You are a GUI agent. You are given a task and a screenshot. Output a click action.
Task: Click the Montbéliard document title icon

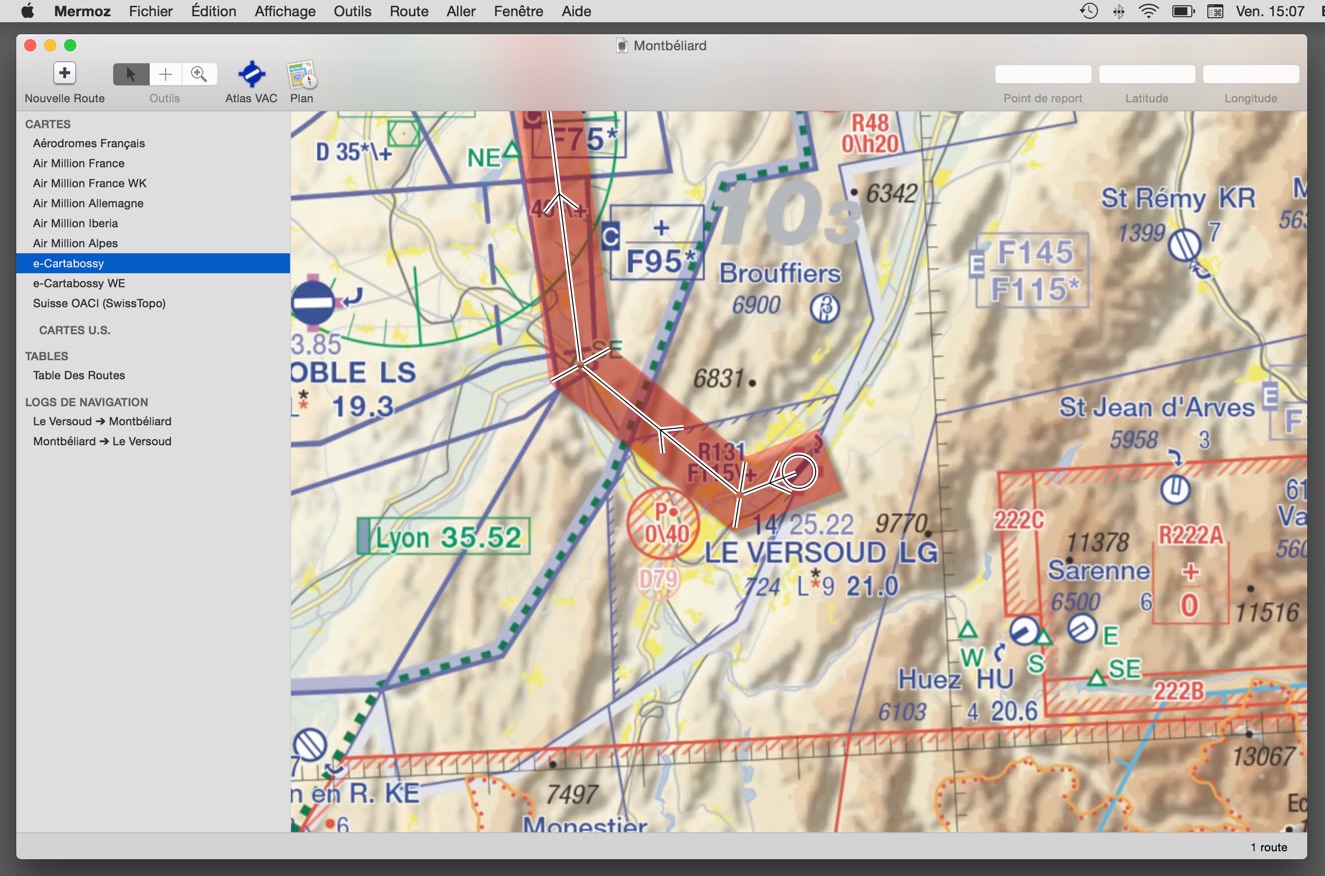pyautogui.click(x=622, y=46)
